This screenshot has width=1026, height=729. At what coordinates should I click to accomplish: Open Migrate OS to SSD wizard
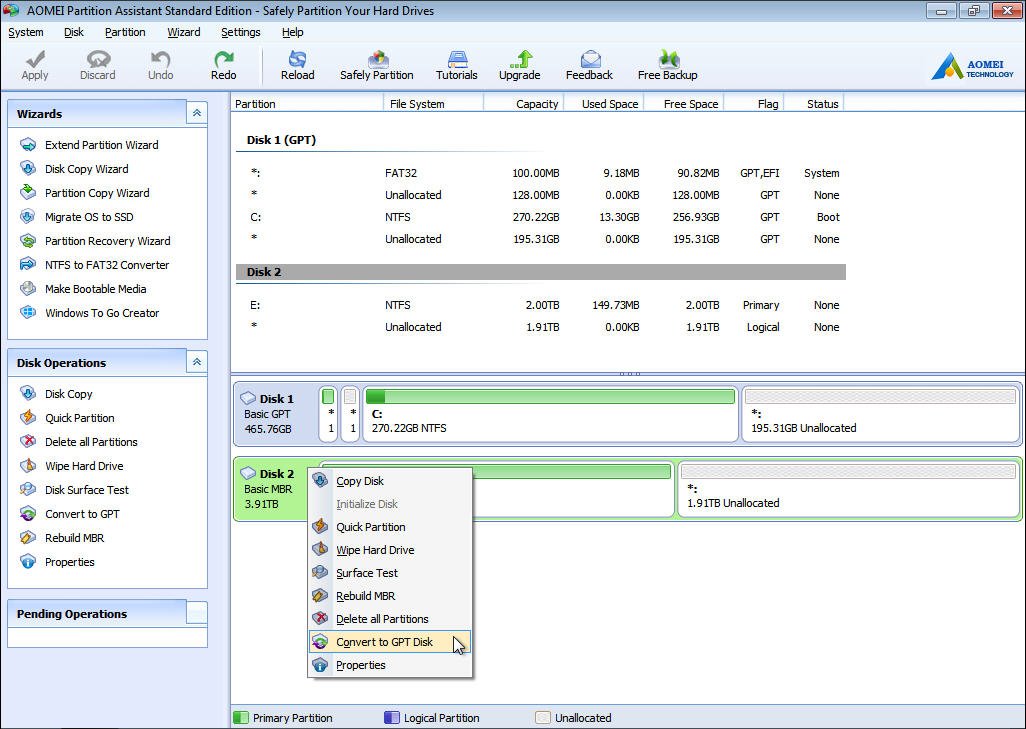pyautogui.click(x=88, y=217)
